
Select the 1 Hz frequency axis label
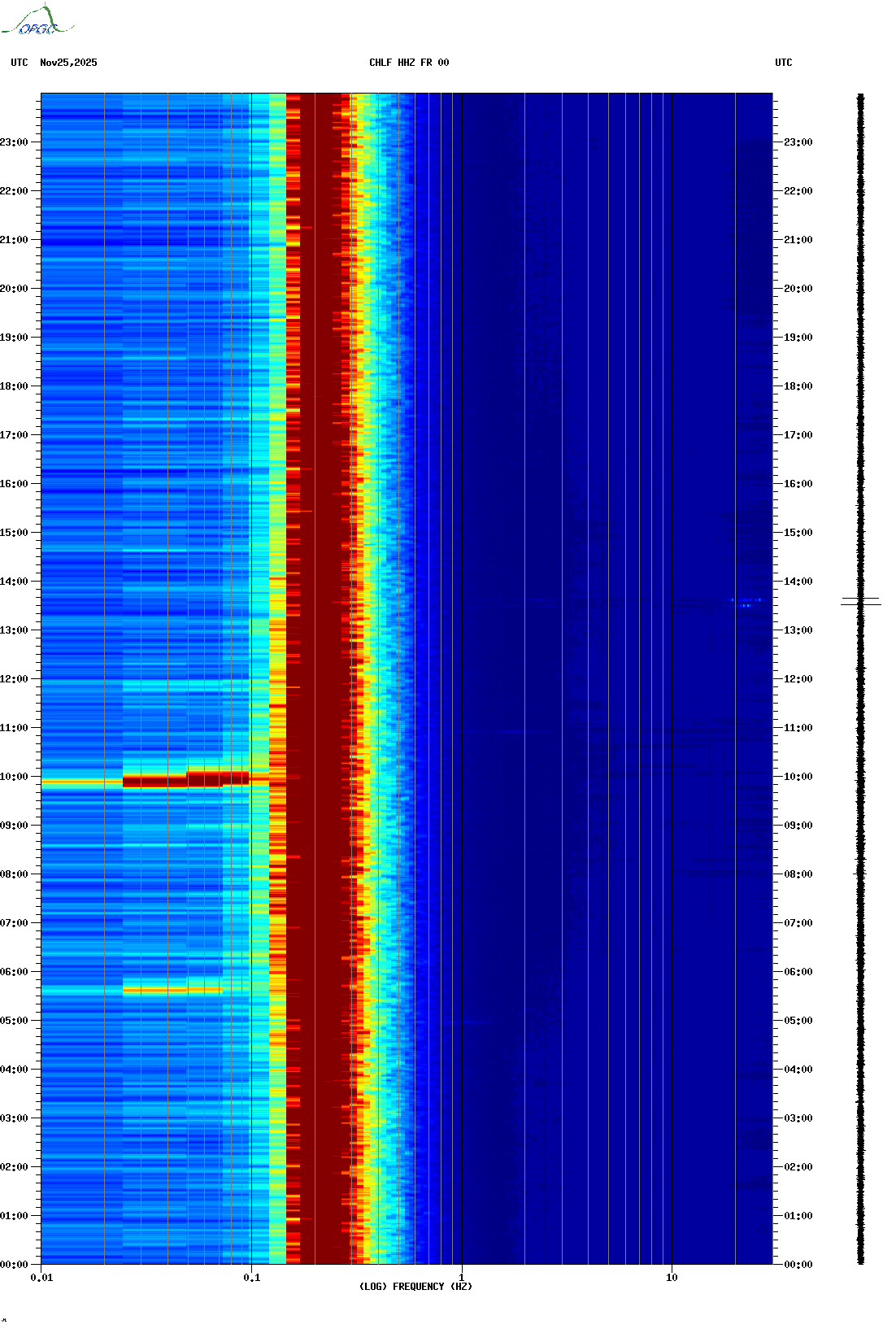tap(462, 1278)
